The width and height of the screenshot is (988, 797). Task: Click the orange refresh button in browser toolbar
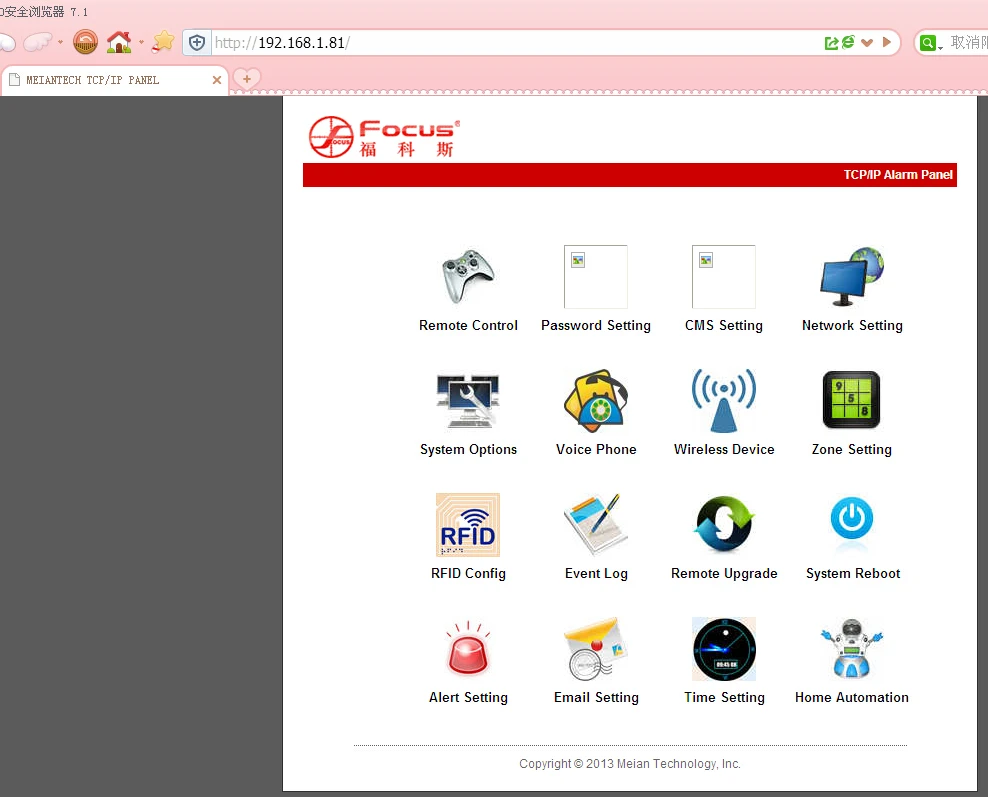click(85, 42)
